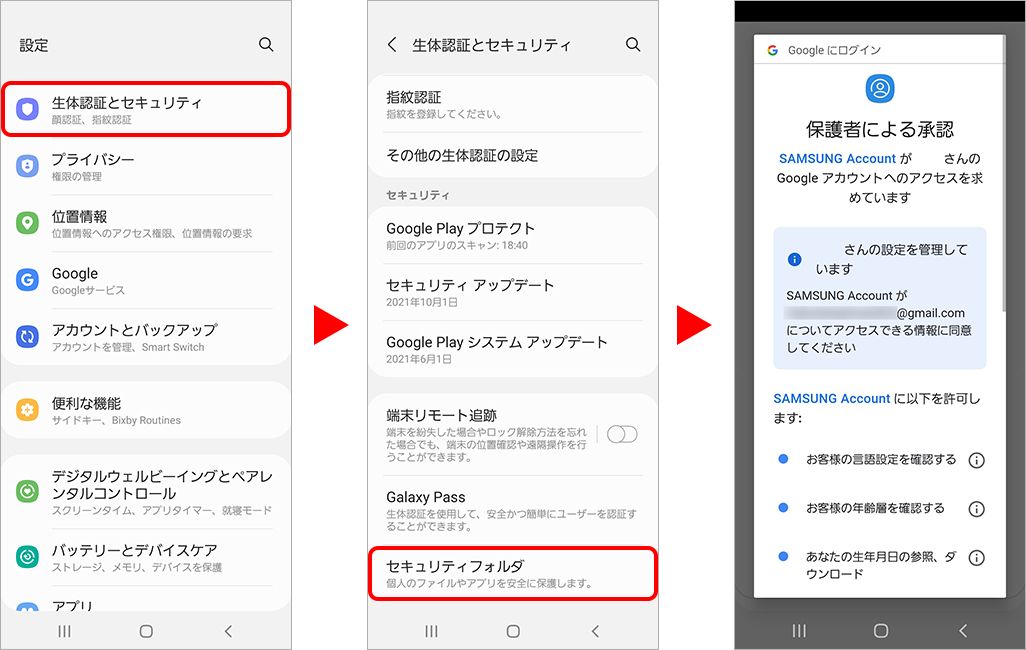Open セキュリティフォルダ option
The image size is (1026, 650).
point(513,573)
